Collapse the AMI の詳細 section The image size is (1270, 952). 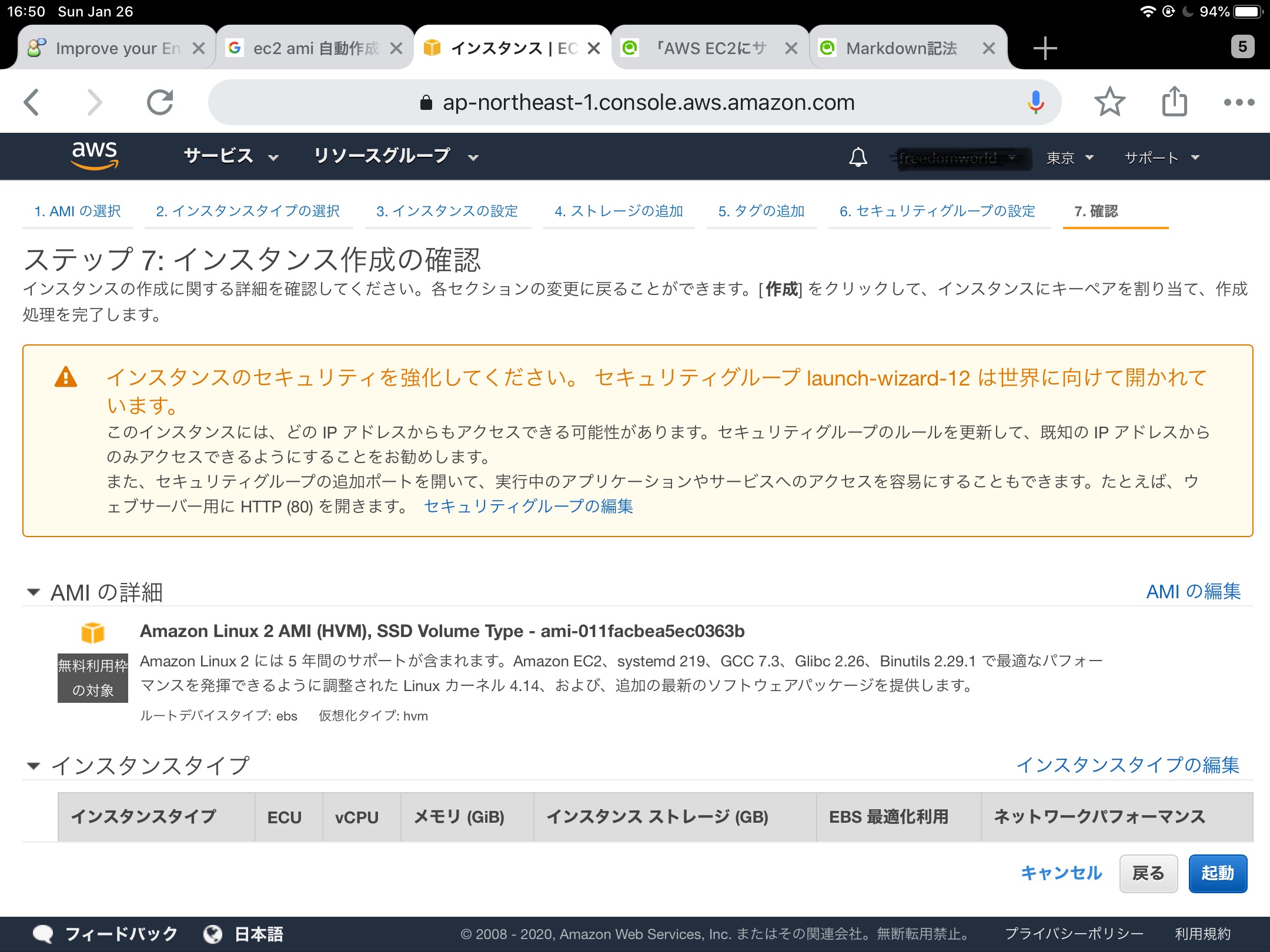[x=34, y=592]
